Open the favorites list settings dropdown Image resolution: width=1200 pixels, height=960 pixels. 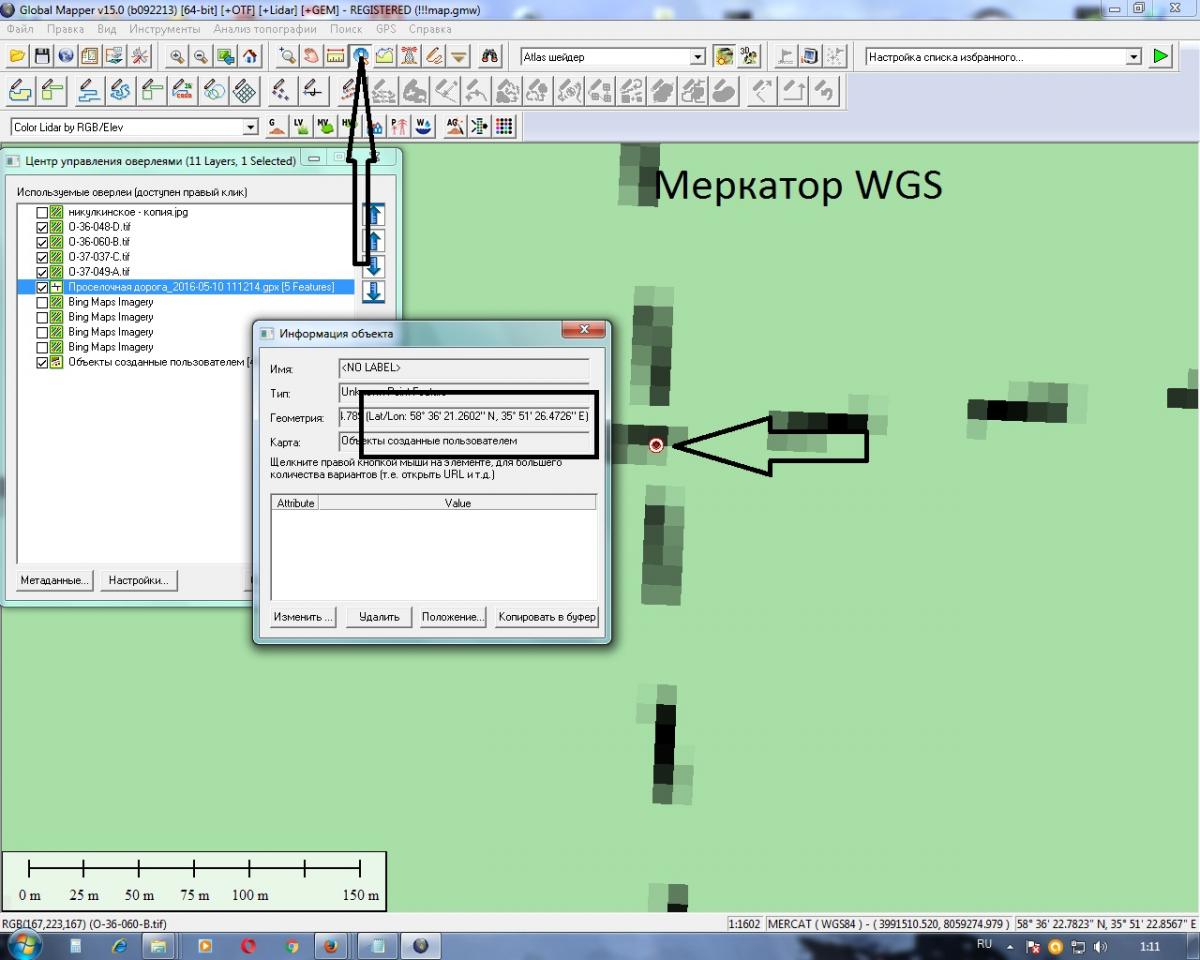pos(1133,58)
